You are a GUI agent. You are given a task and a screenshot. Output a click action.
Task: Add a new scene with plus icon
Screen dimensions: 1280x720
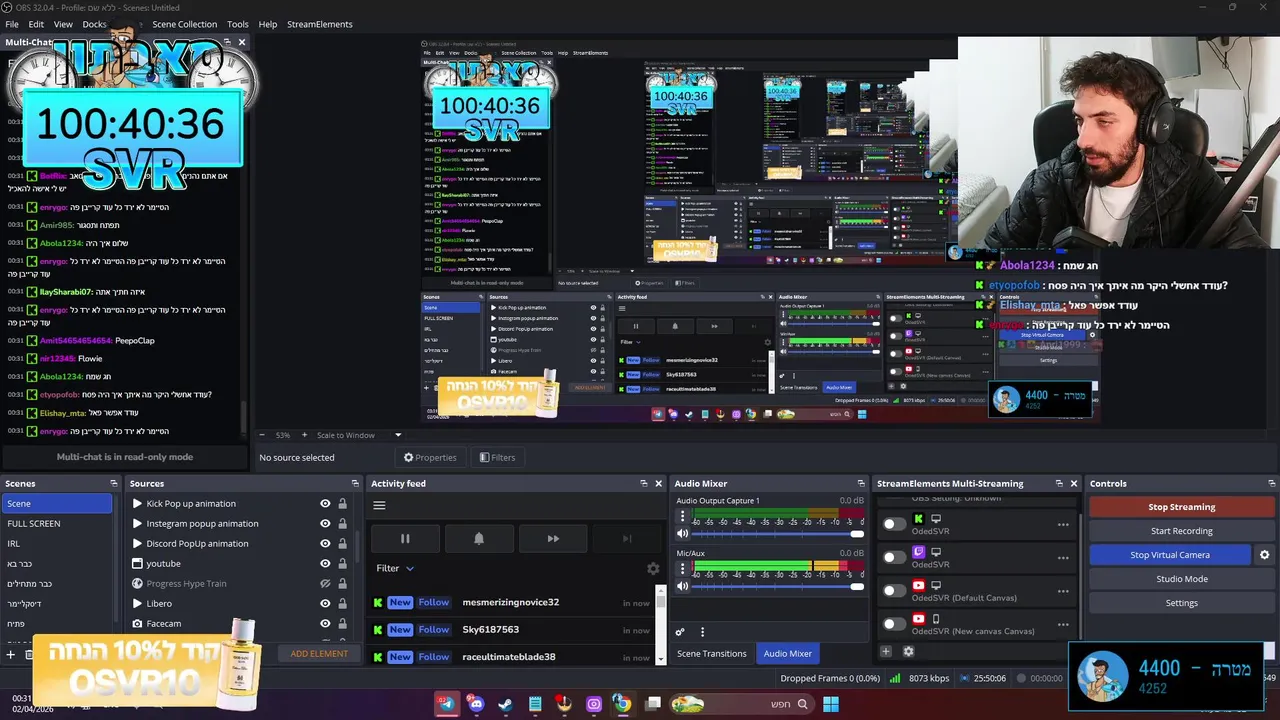point(11,654)
